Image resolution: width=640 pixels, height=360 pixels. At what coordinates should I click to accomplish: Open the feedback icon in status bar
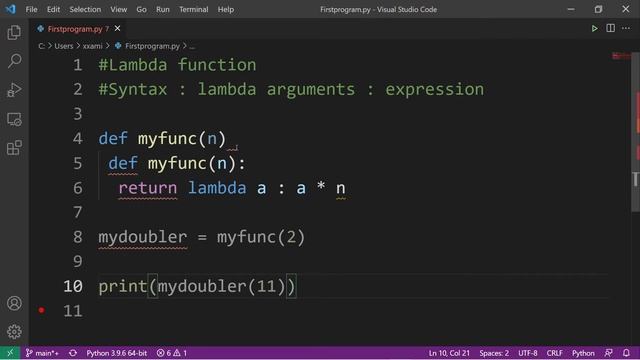608,353
